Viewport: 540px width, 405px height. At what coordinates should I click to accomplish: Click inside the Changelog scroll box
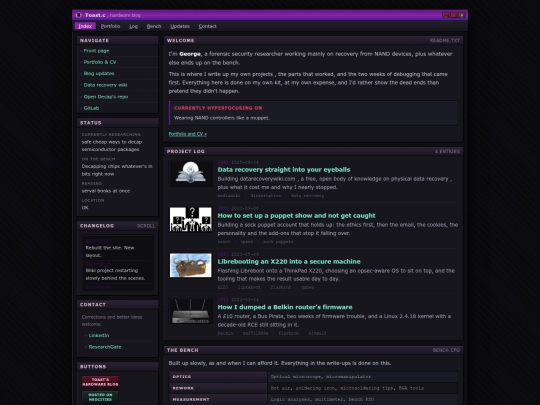117,263
